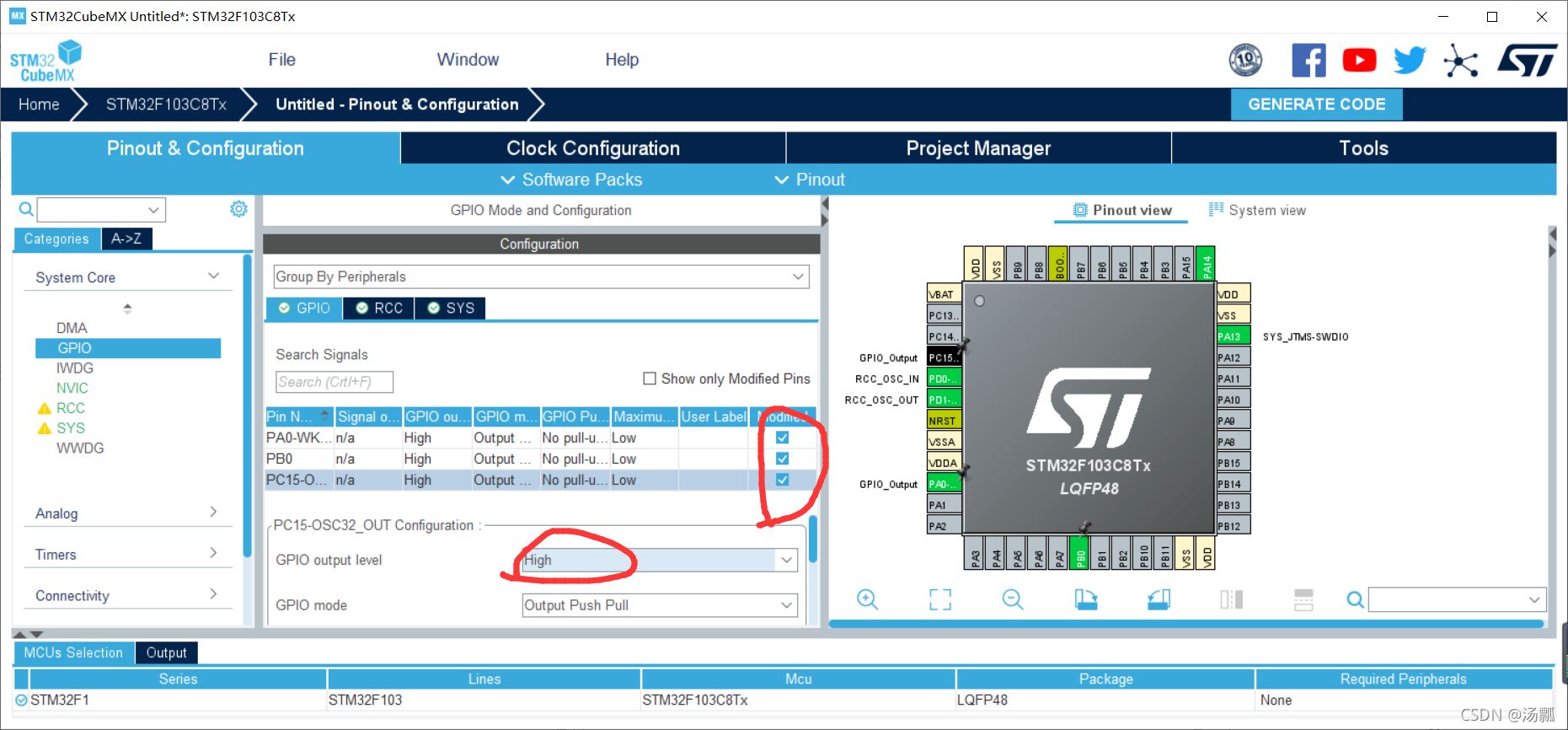This screenshot has height=730, width=1568.
Task: Rotate the chip clockwise
Action: 1086,599
